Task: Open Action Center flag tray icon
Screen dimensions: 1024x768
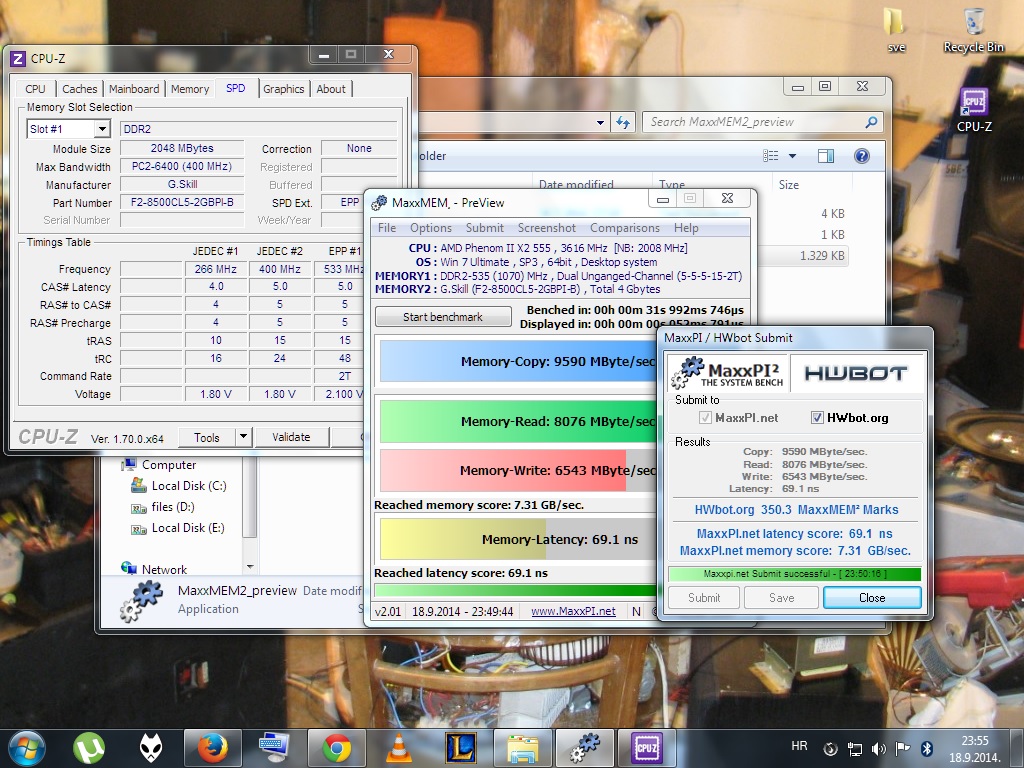Action: click(x=903, y=748)
